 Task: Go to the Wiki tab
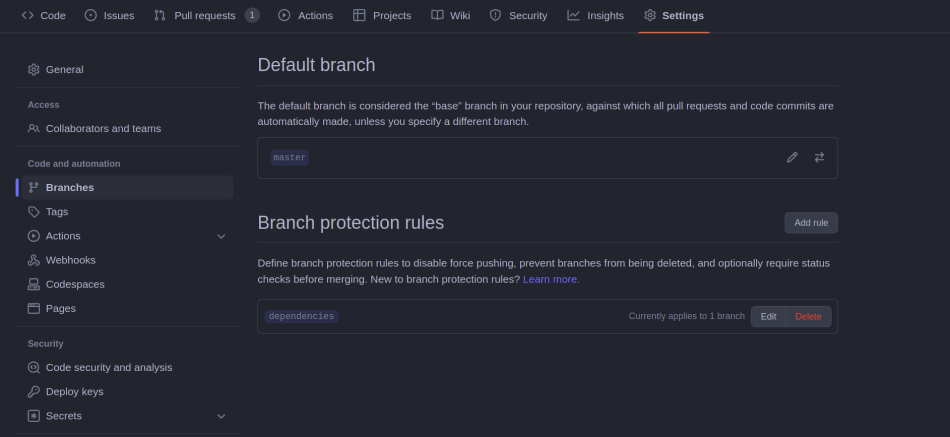(x=450, y=15)
